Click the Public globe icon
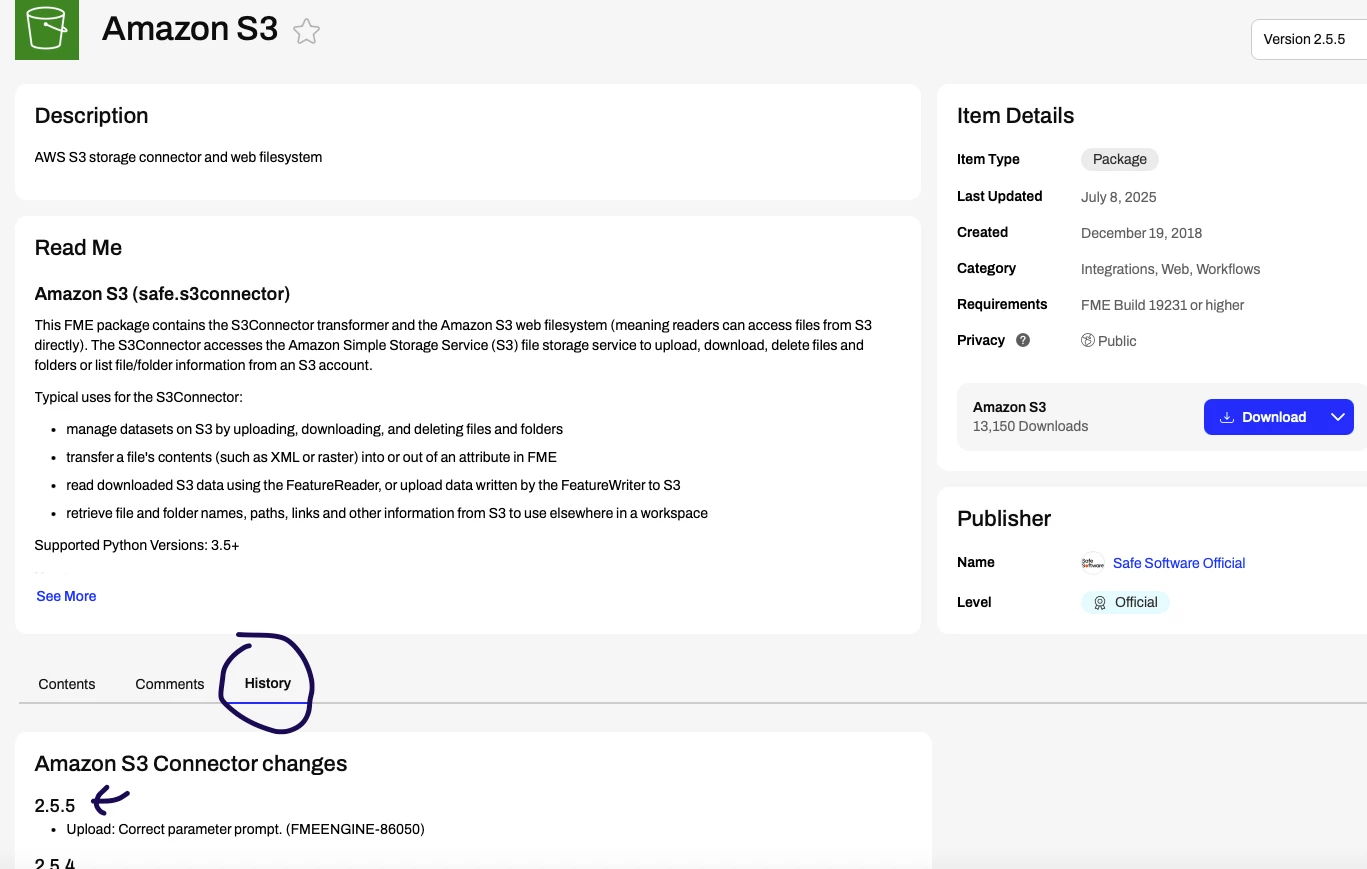Image resolution: width=1367 pixels, height=869 pixels. [1088, 341]
